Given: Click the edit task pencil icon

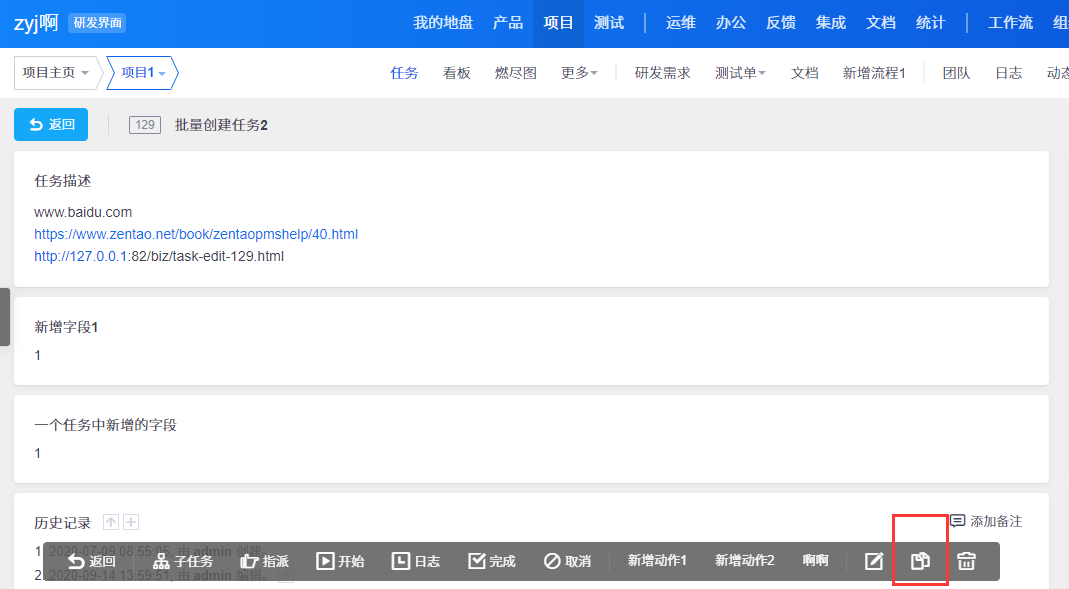Looking at the screenshot, I should (874, 561).
